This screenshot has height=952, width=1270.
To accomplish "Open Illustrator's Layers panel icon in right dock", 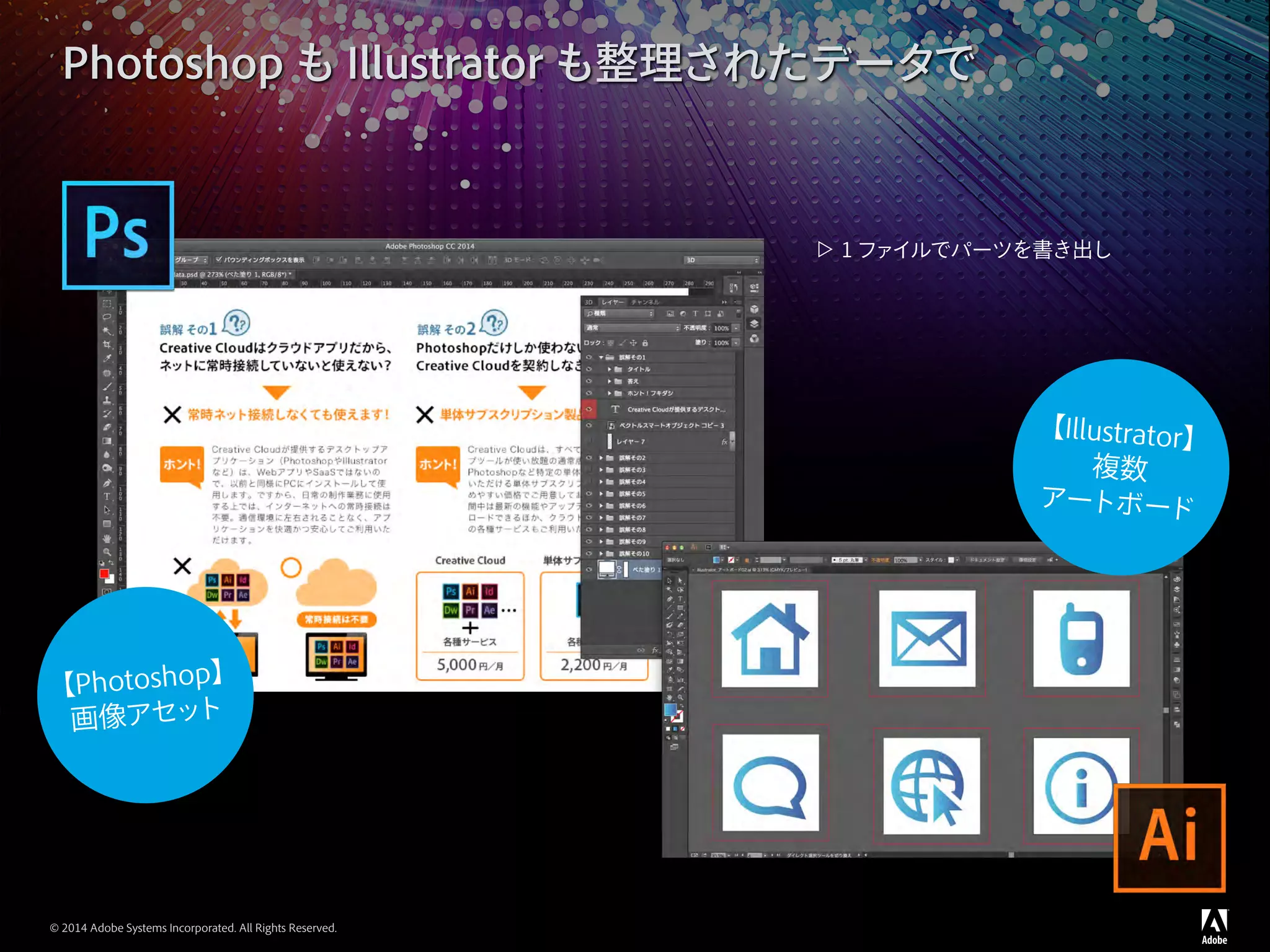I will click(x=1176, y=589).
